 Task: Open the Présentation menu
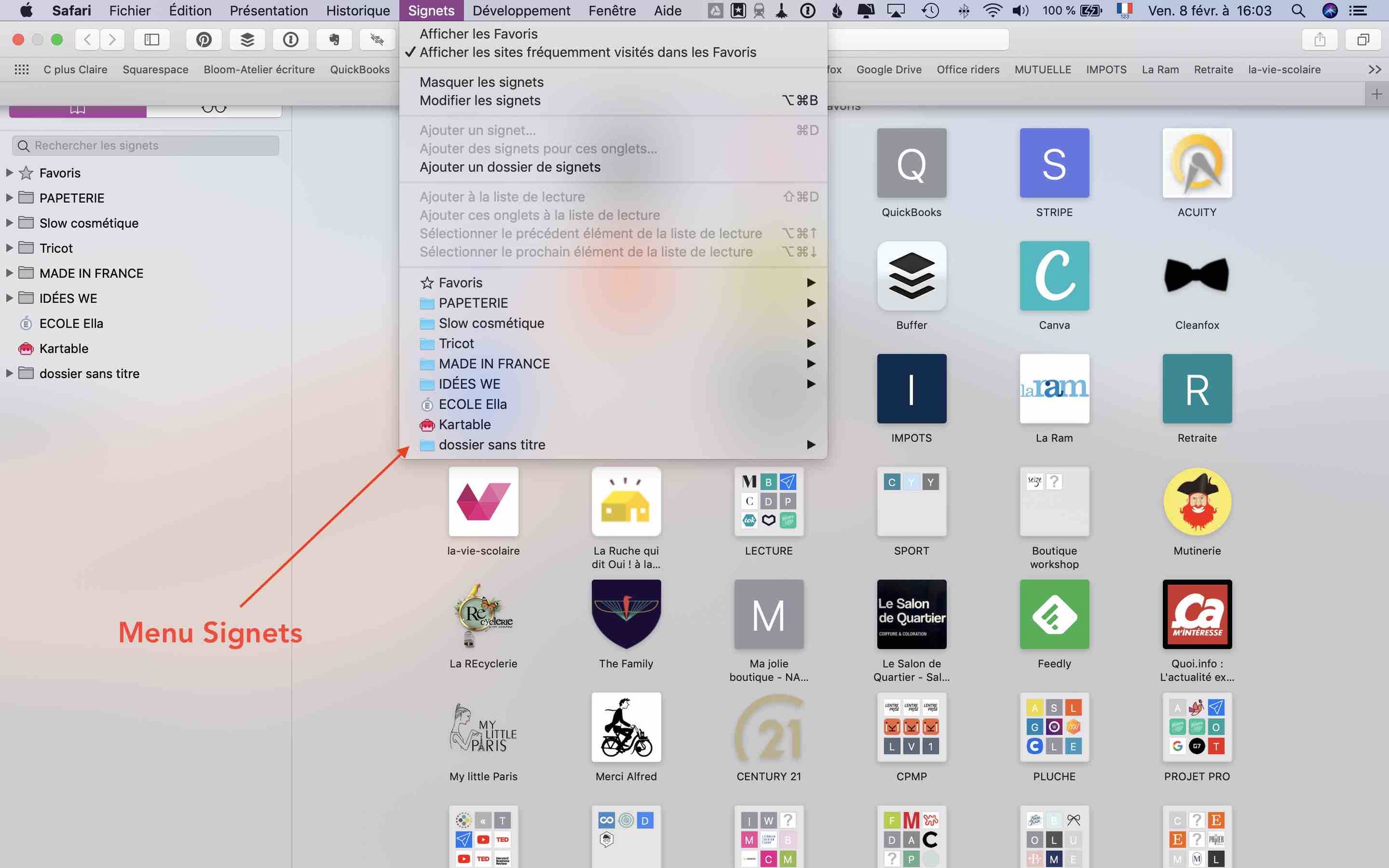point(269,11)
